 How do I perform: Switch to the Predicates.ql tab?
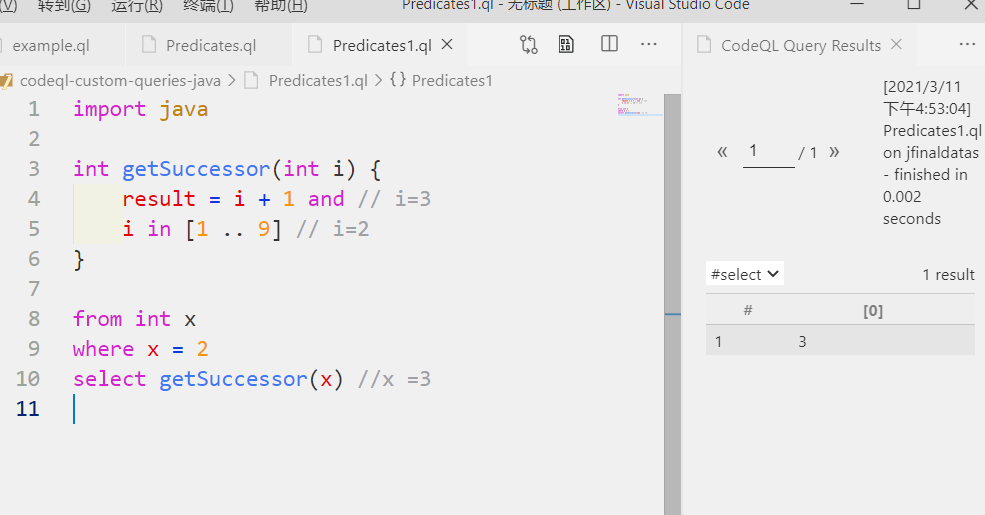(211, 45)
